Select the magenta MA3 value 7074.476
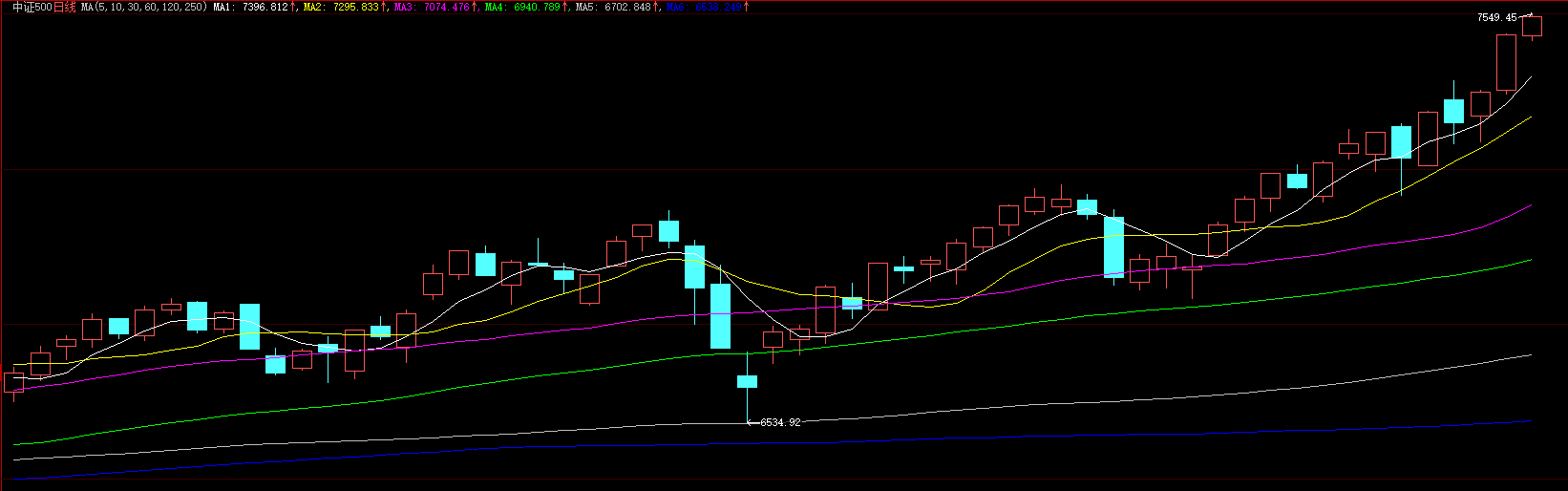The image size is (1568, 491). pyautogui.click(x=446, y=8)
